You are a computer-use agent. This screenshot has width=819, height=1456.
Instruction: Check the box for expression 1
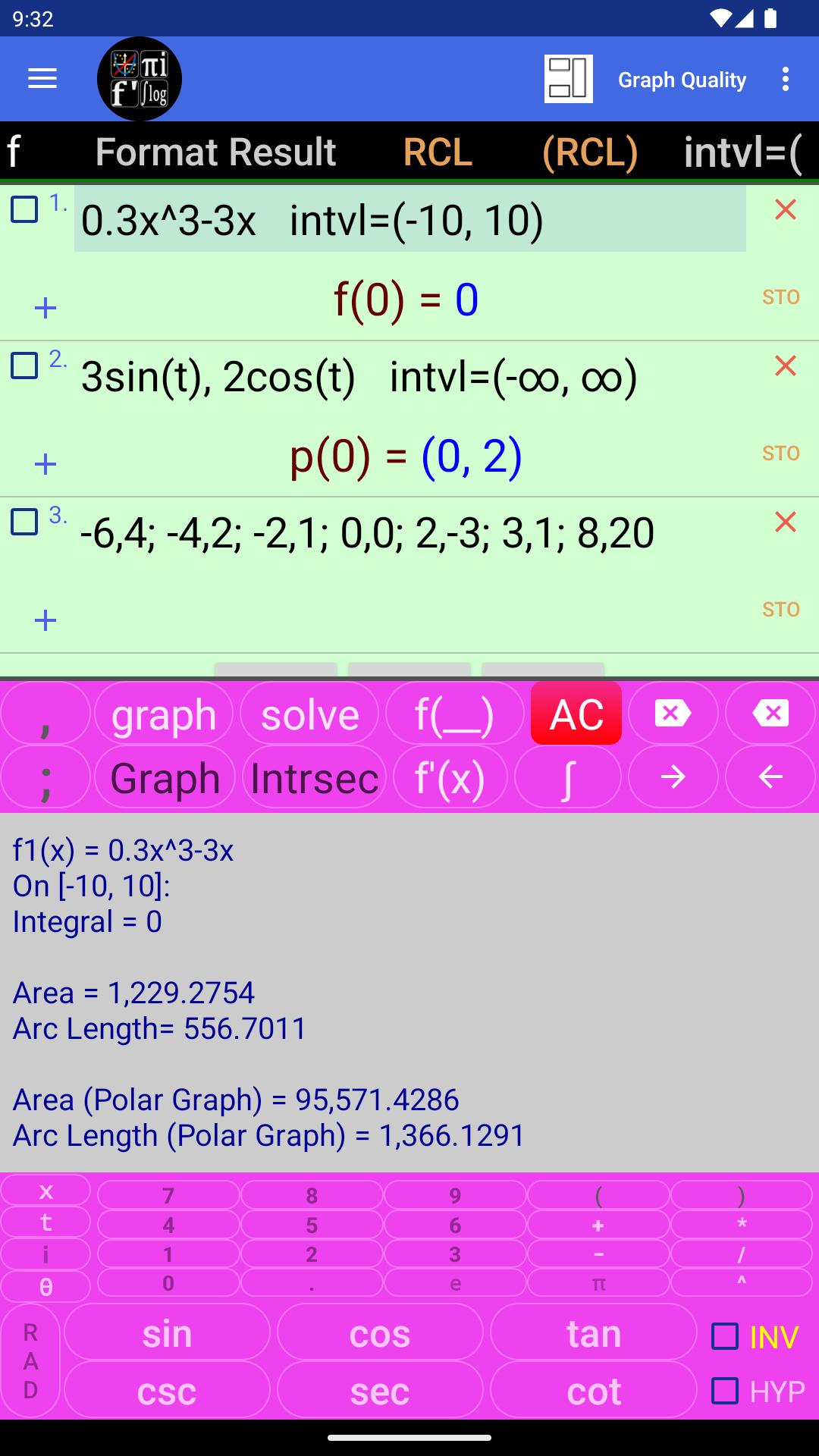click(24, 209)
